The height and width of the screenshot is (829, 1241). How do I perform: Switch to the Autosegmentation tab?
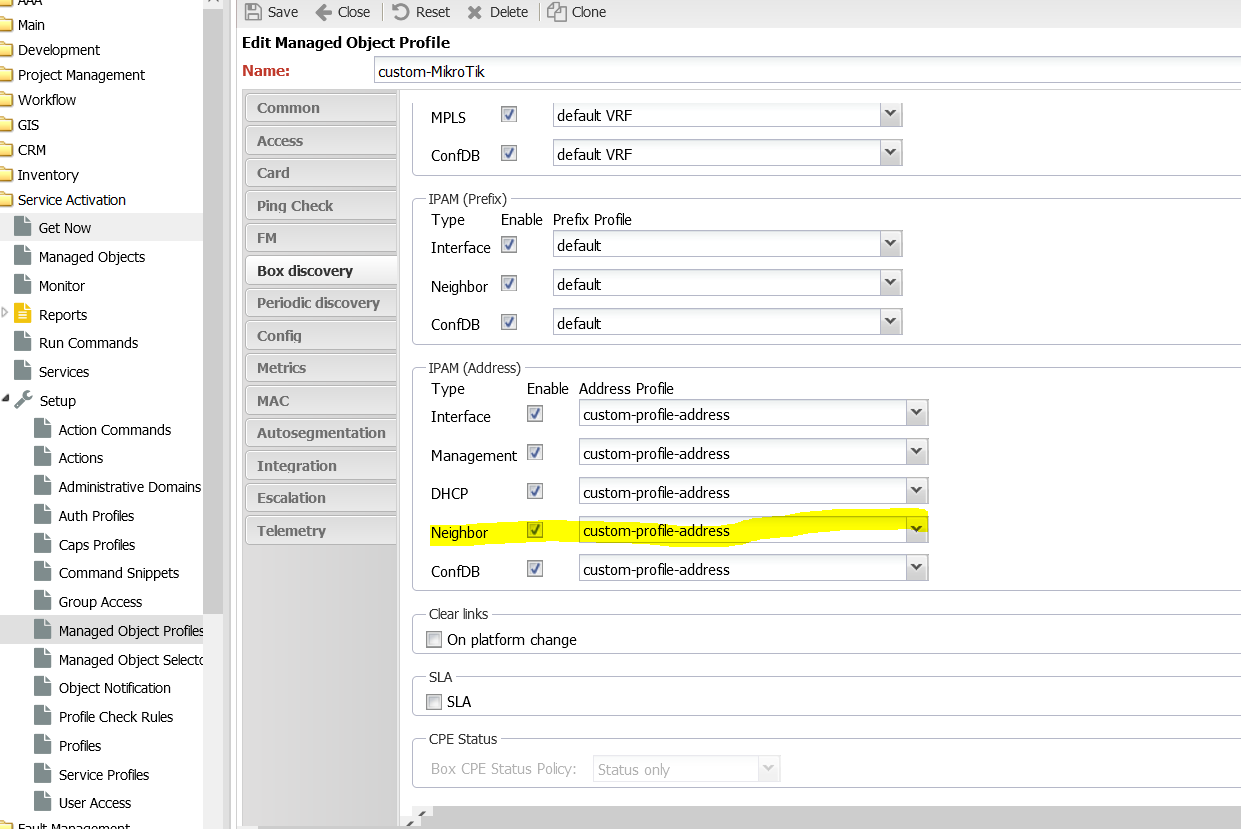(320, 433)
